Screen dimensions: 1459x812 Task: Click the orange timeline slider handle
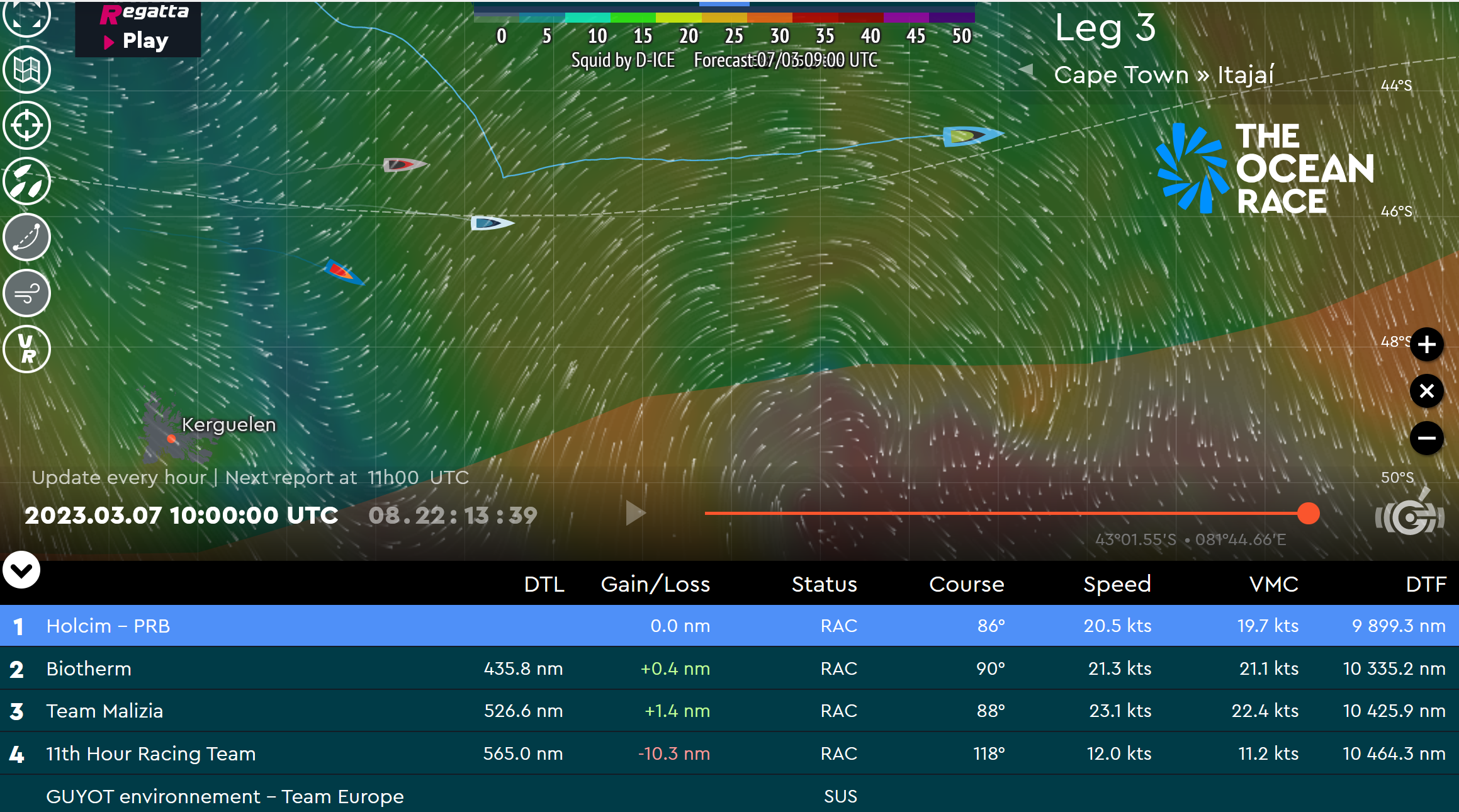point(1308,514)
